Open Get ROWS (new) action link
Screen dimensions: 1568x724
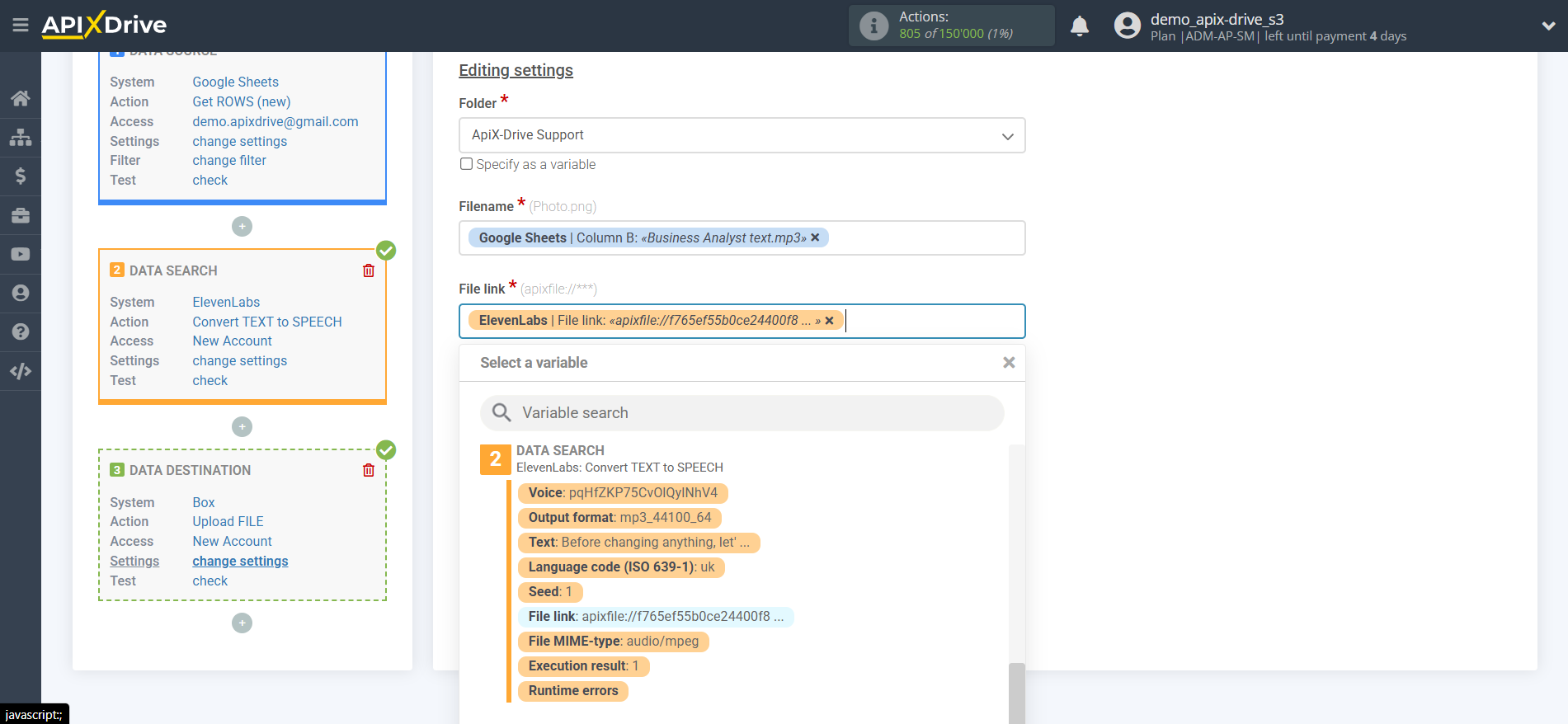(241, 101)
